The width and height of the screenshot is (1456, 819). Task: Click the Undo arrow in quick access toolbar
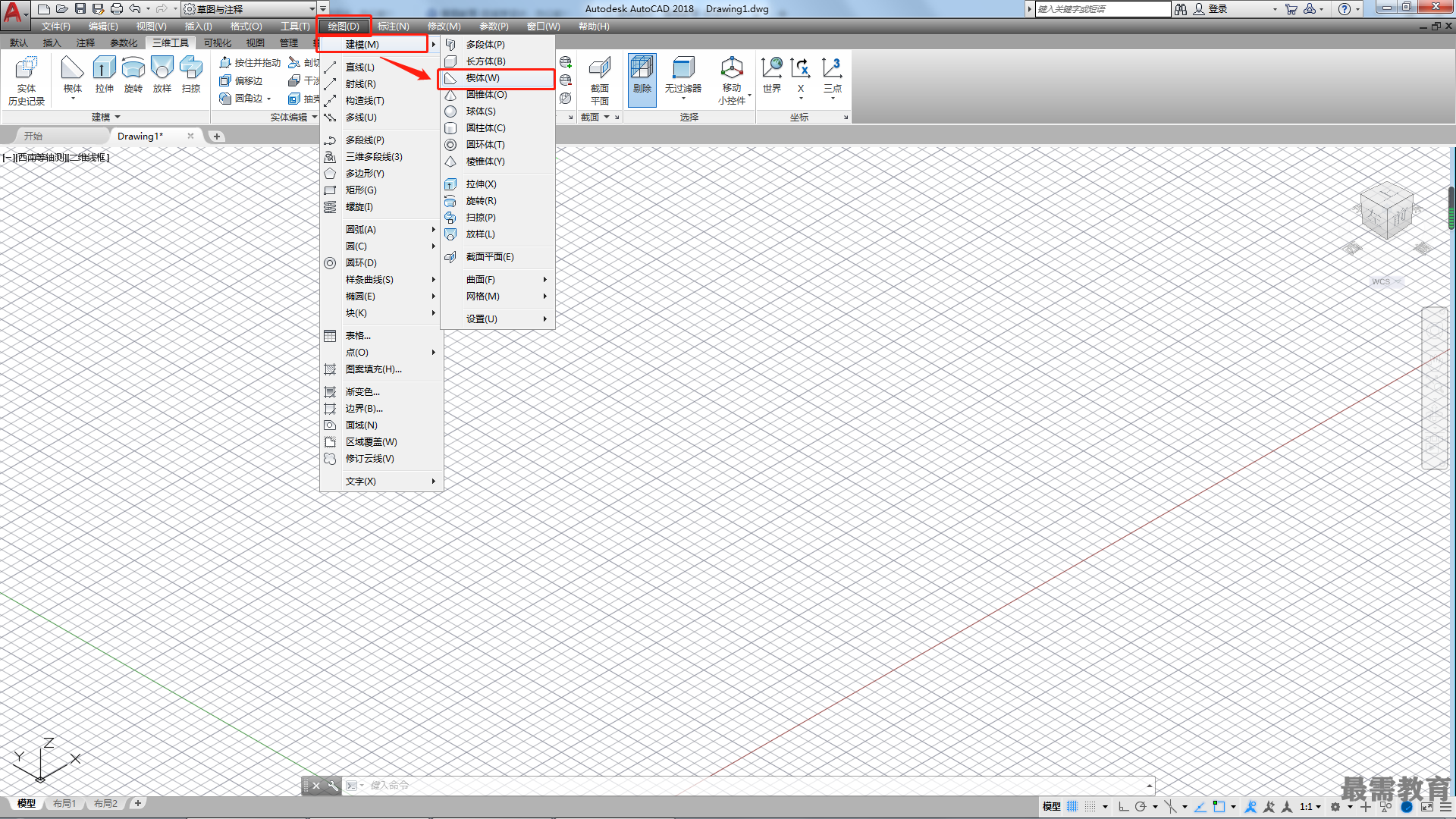click(x=135, y=9)
